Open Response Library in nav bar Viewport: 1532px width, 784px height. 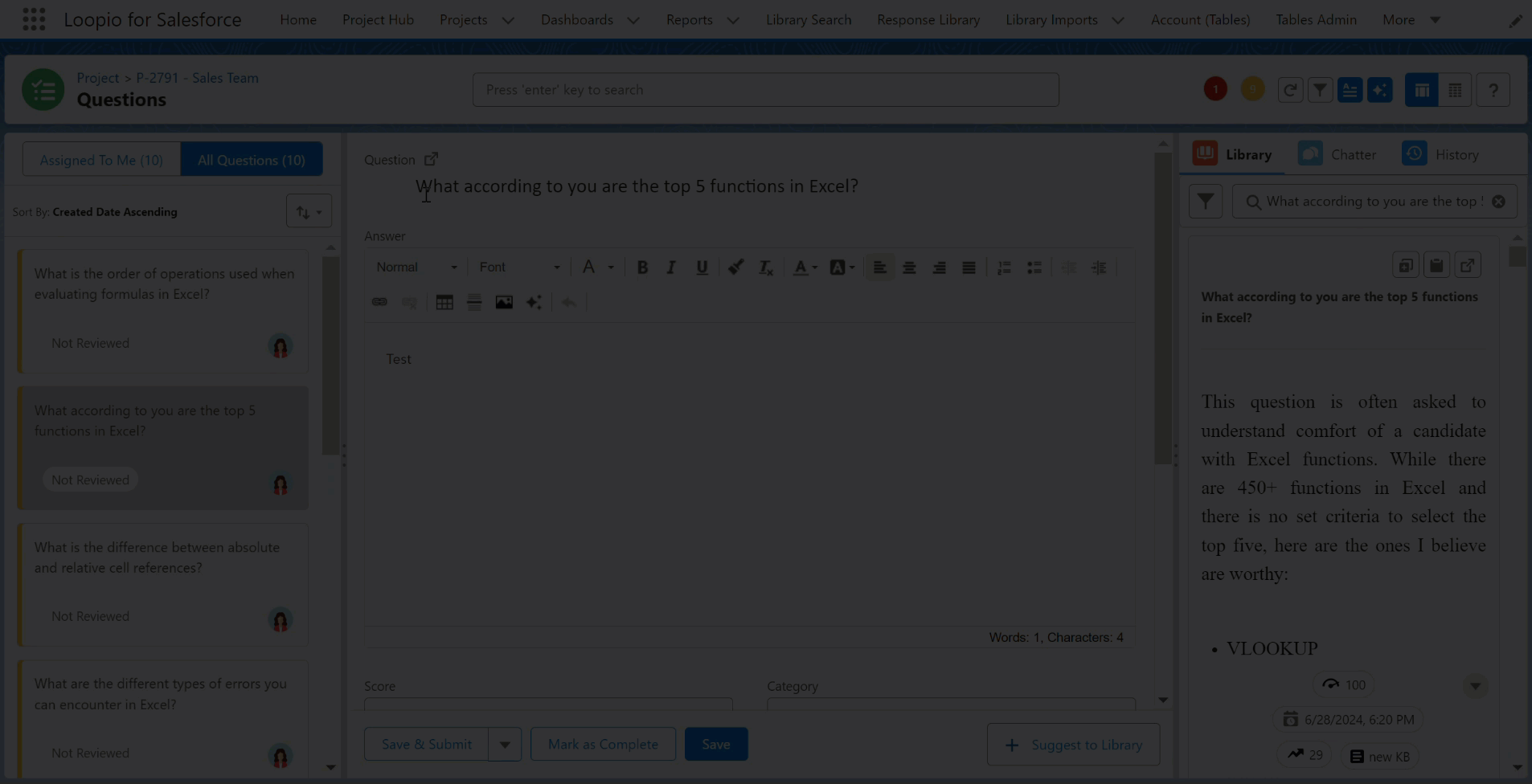928,19
